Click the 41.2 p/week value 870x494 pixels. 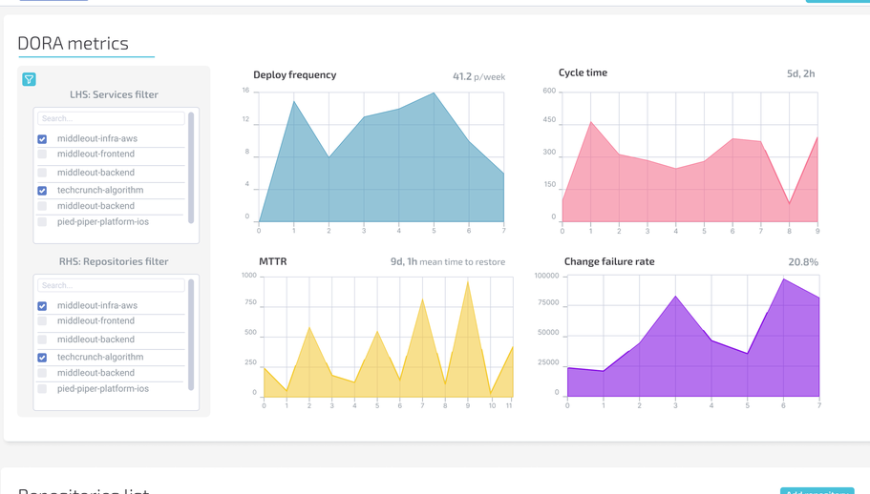pyautogui.click(x=479, y=77)
